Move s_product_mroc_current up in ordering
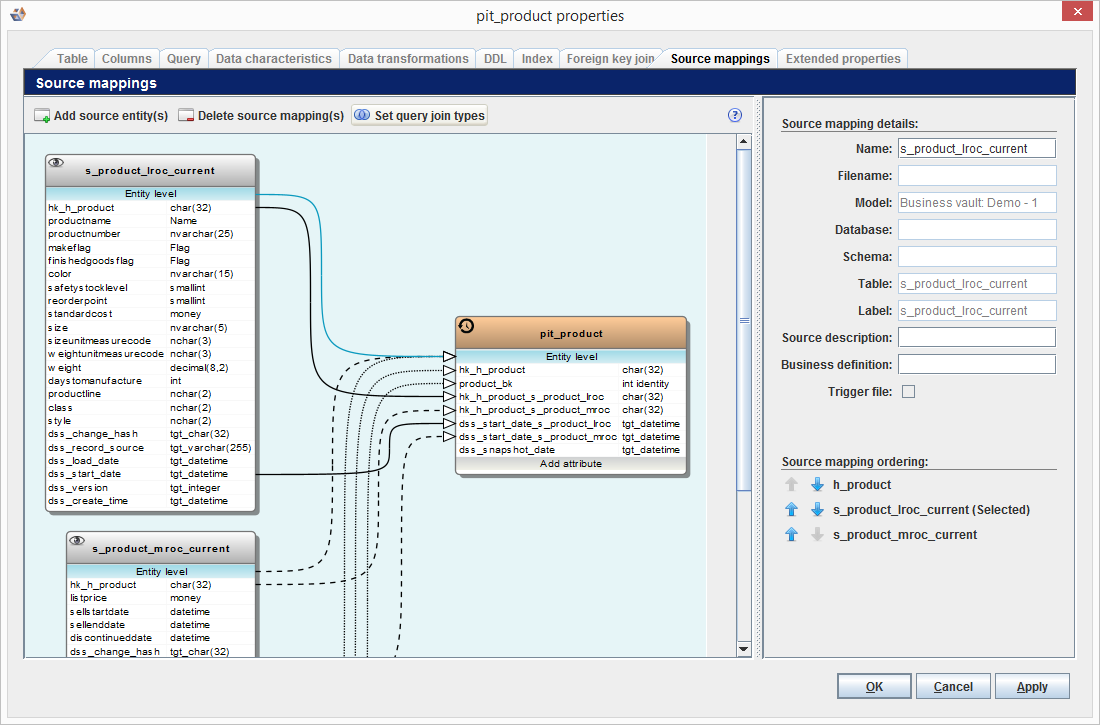This screenshot has width=1100, height=725. point(792,535)
